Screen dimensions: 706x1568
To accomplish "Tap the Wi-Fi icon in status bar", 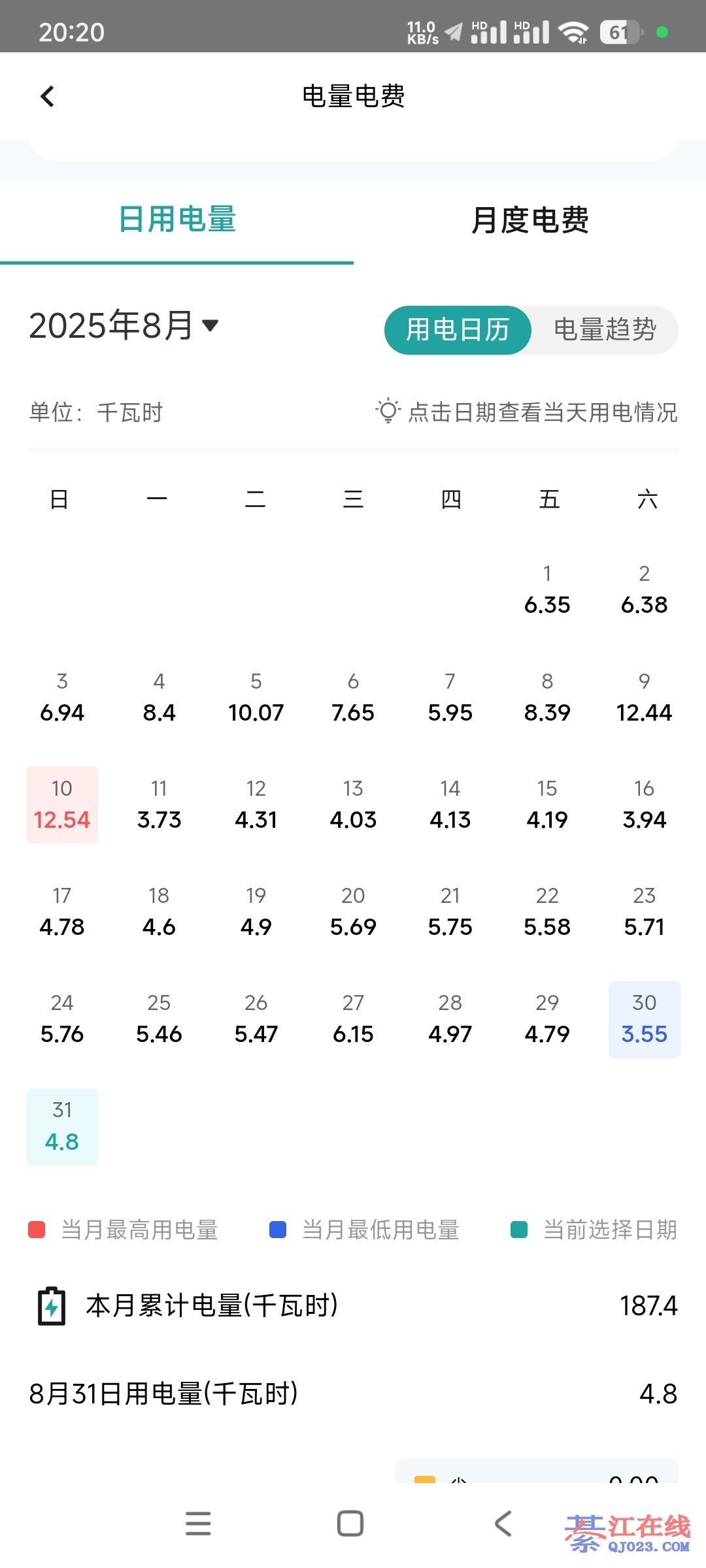I will coord(573,31).
